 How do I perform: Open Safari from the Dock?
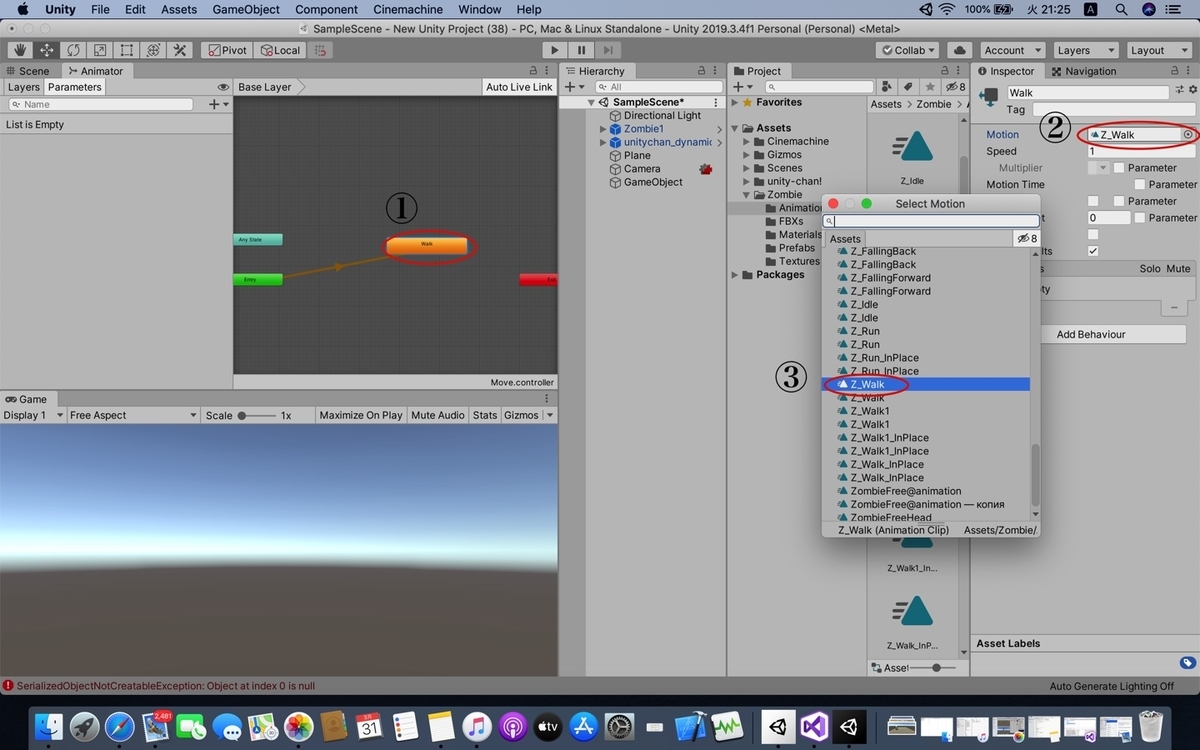pyautogui.click(x=119, y=726)
